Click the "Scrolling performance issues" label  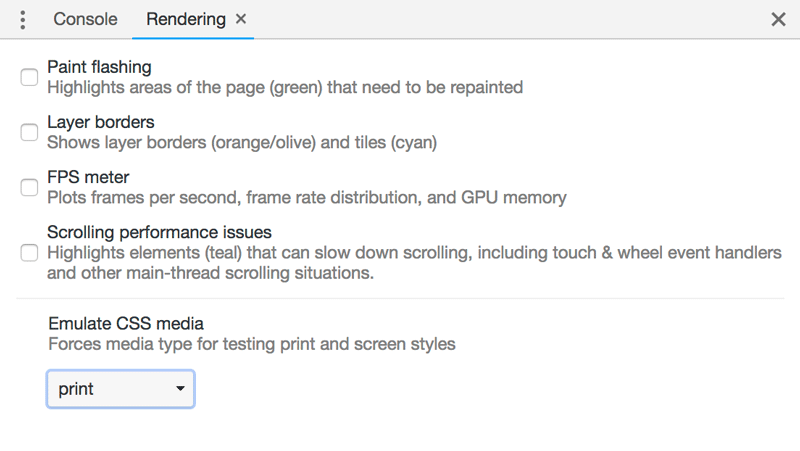click(x=159, y=232)
